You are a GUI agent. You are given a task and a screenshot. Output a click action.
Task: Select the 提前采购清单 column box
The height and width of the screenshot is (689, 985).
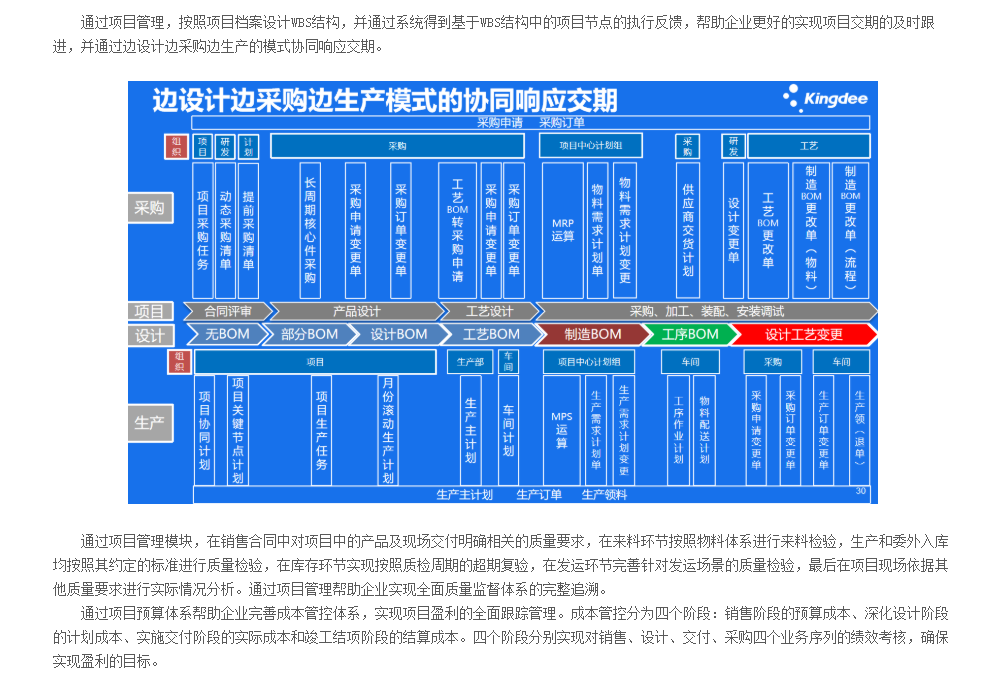[248, 230]
